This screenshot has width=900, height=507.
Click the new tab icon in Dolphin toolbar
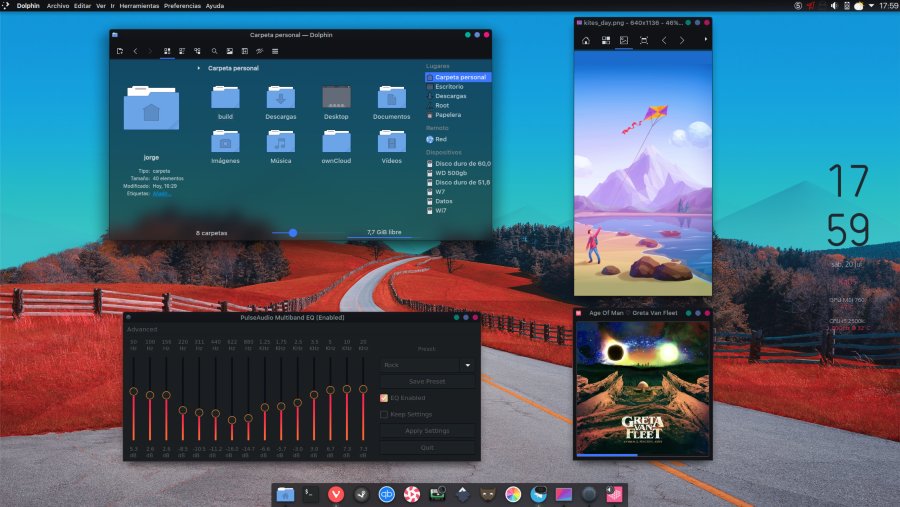click(x=119, y=51)
